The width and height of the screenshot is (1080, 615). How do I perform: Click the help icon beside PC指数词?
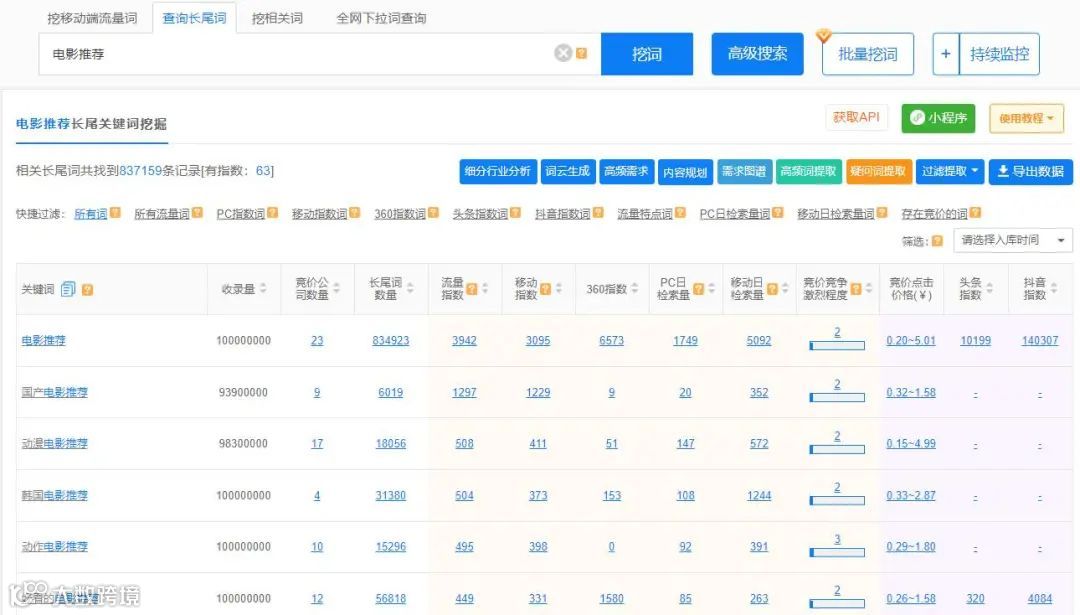(x=272, y=213)
